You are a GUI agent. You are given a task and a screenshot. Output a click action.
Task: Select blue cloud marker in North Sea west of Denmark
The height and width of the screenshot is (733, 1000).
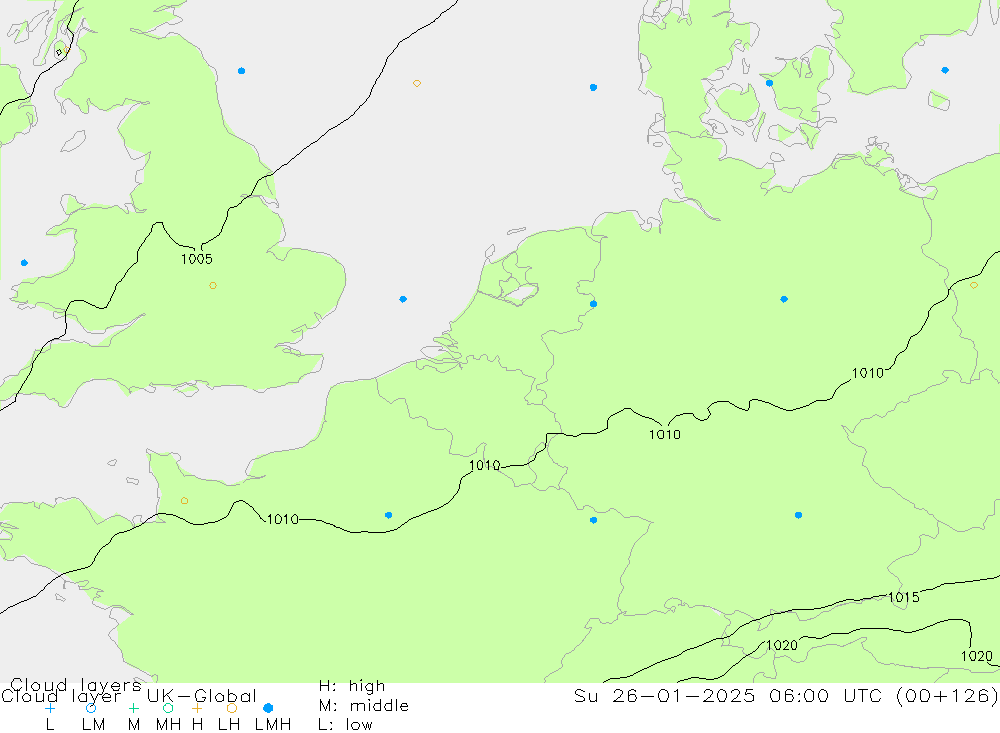coord(593,87)
